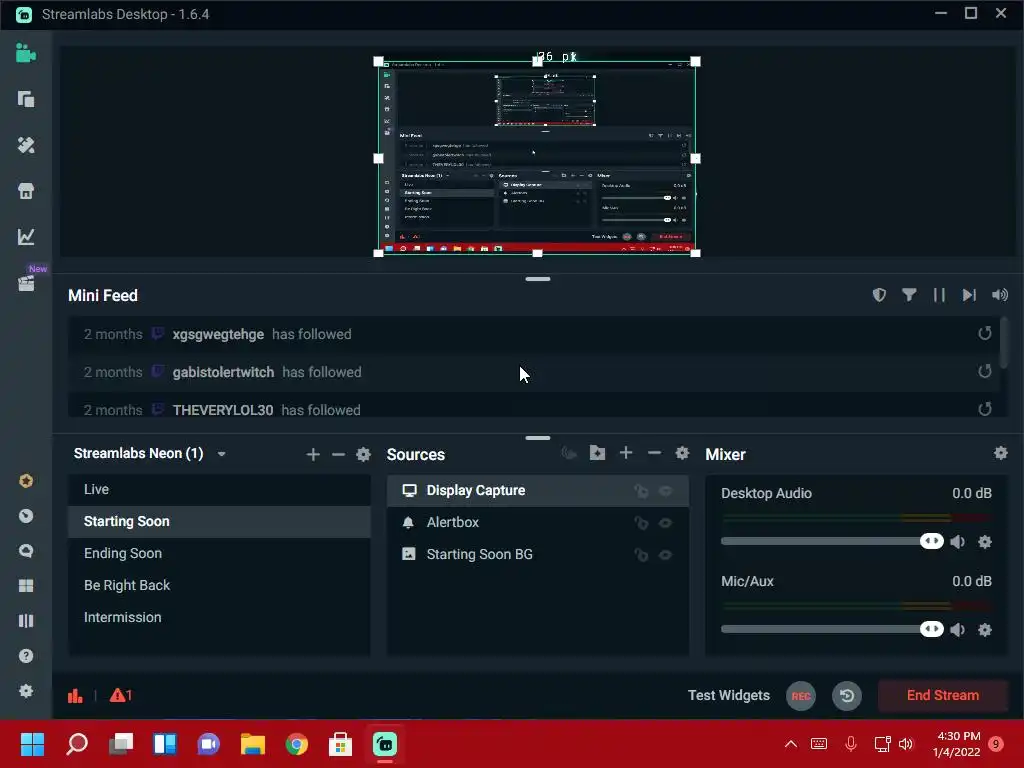
Task: Replay the xgsgwegtehge follow alert
Action: coord(985,334)
